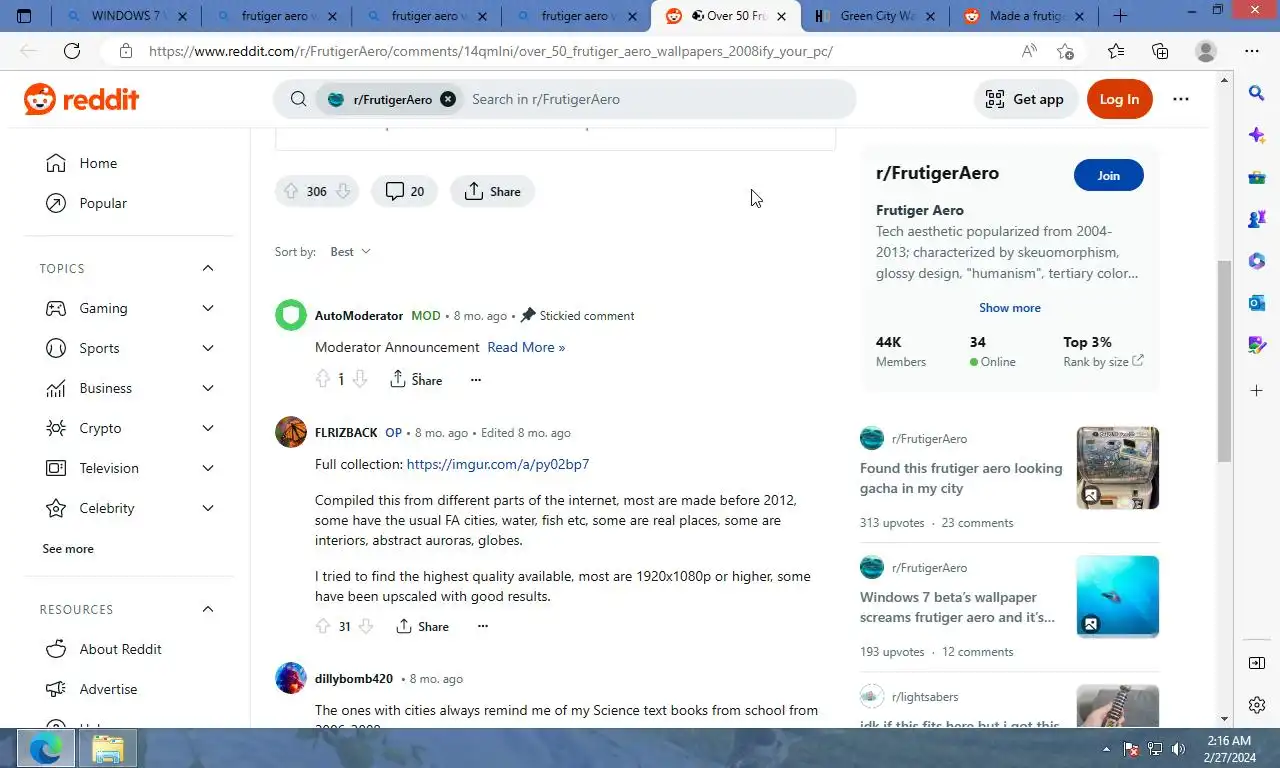This screenshot has width=1280, height=768.
Task: Open the Get app button
Action: pos(1025,99)
